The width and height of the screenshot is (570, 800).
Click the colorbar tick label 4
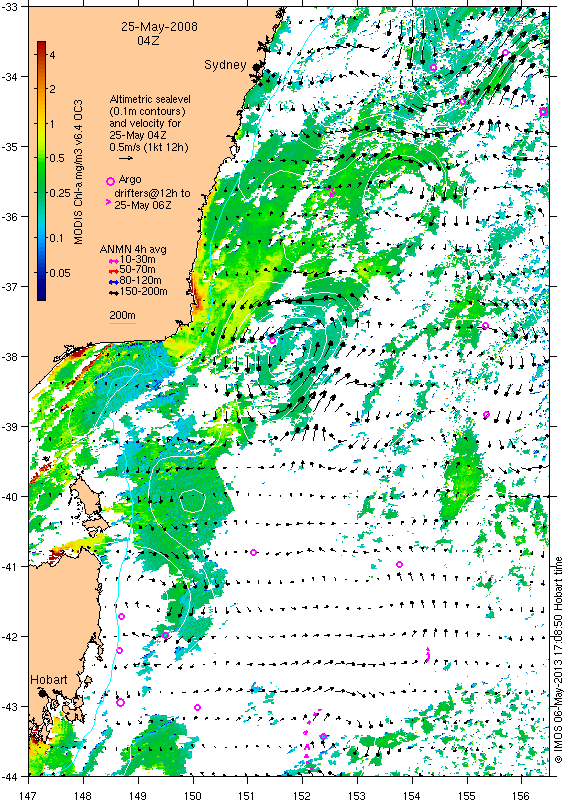52,55
